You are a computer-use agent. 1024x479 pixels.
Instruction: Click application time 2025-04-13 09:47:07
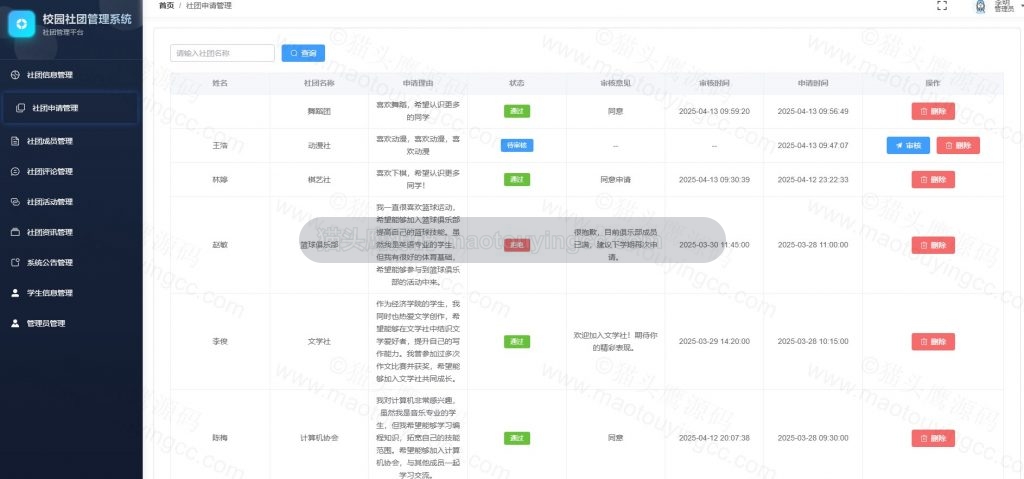[x=812, y=146]
